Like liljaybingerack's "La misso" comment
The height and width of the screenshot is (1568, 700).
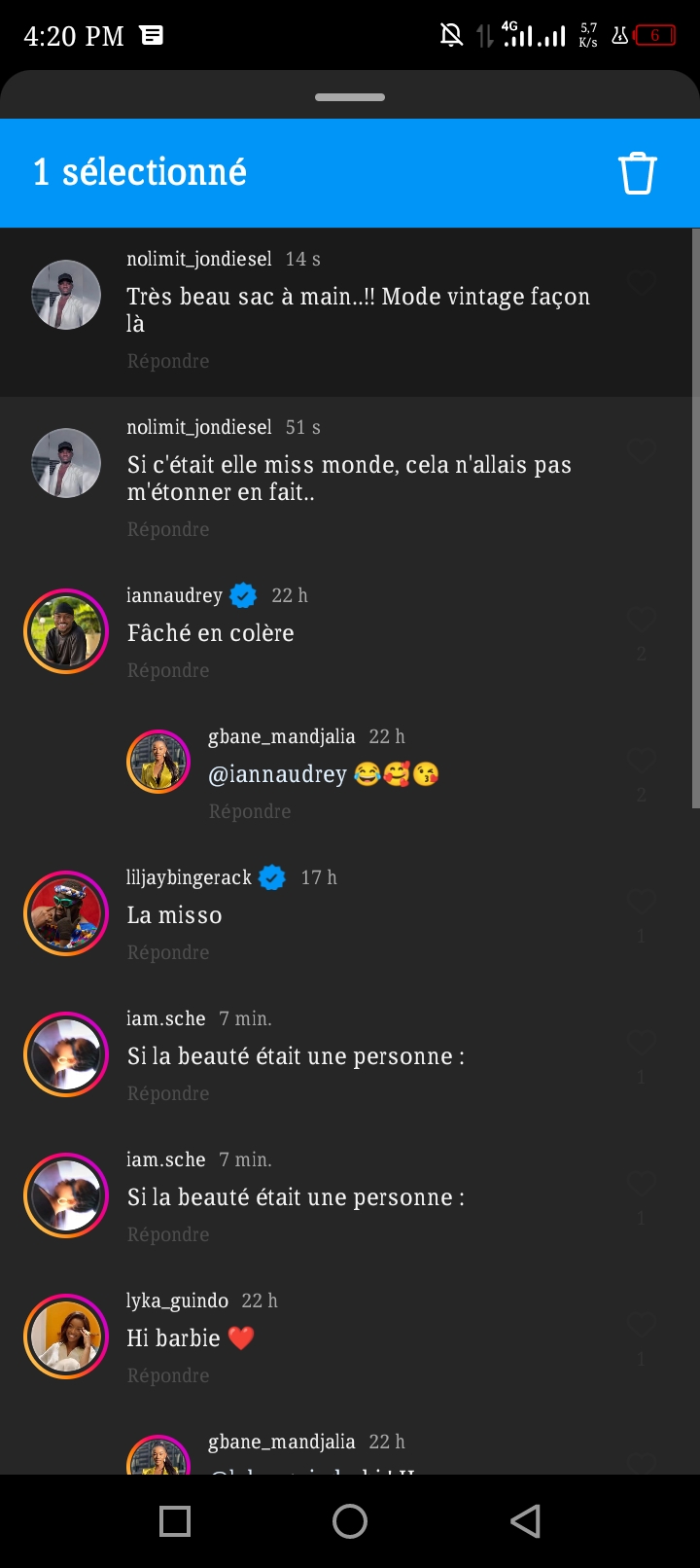point(641,902)
